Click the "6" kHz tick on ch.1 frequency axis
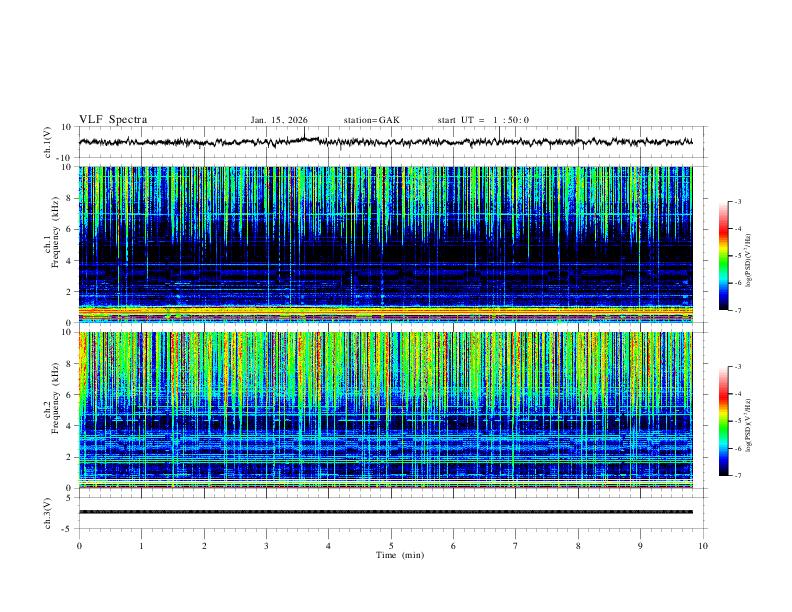The image size is (792, 612). coord(69,230)
